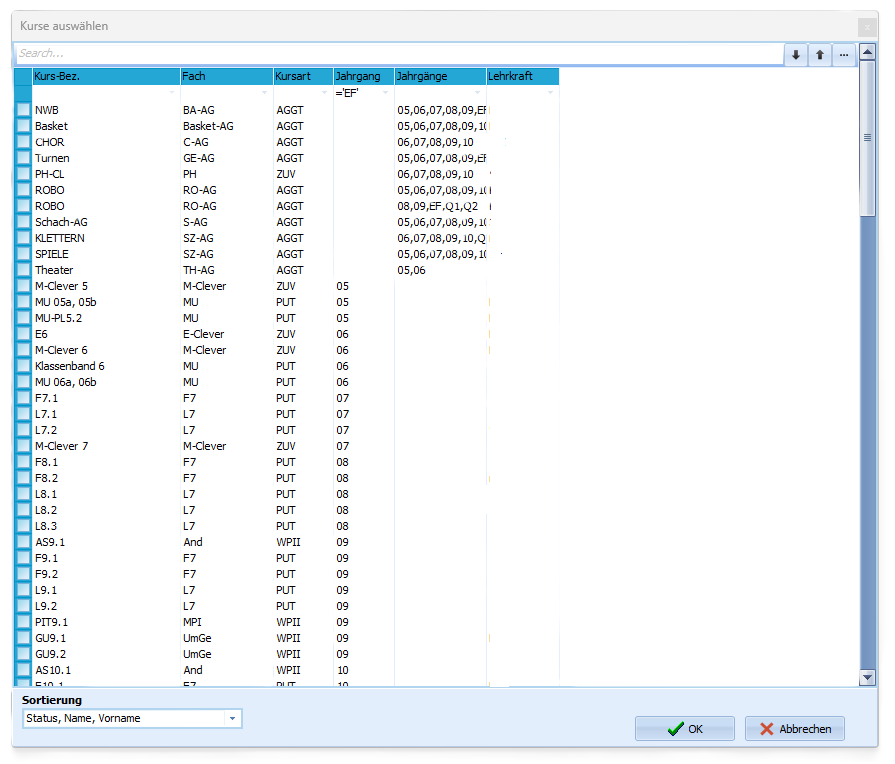Tick the checkbox for Klassenband 6
This screenshot has height=764, width=895.
(23, 365)
